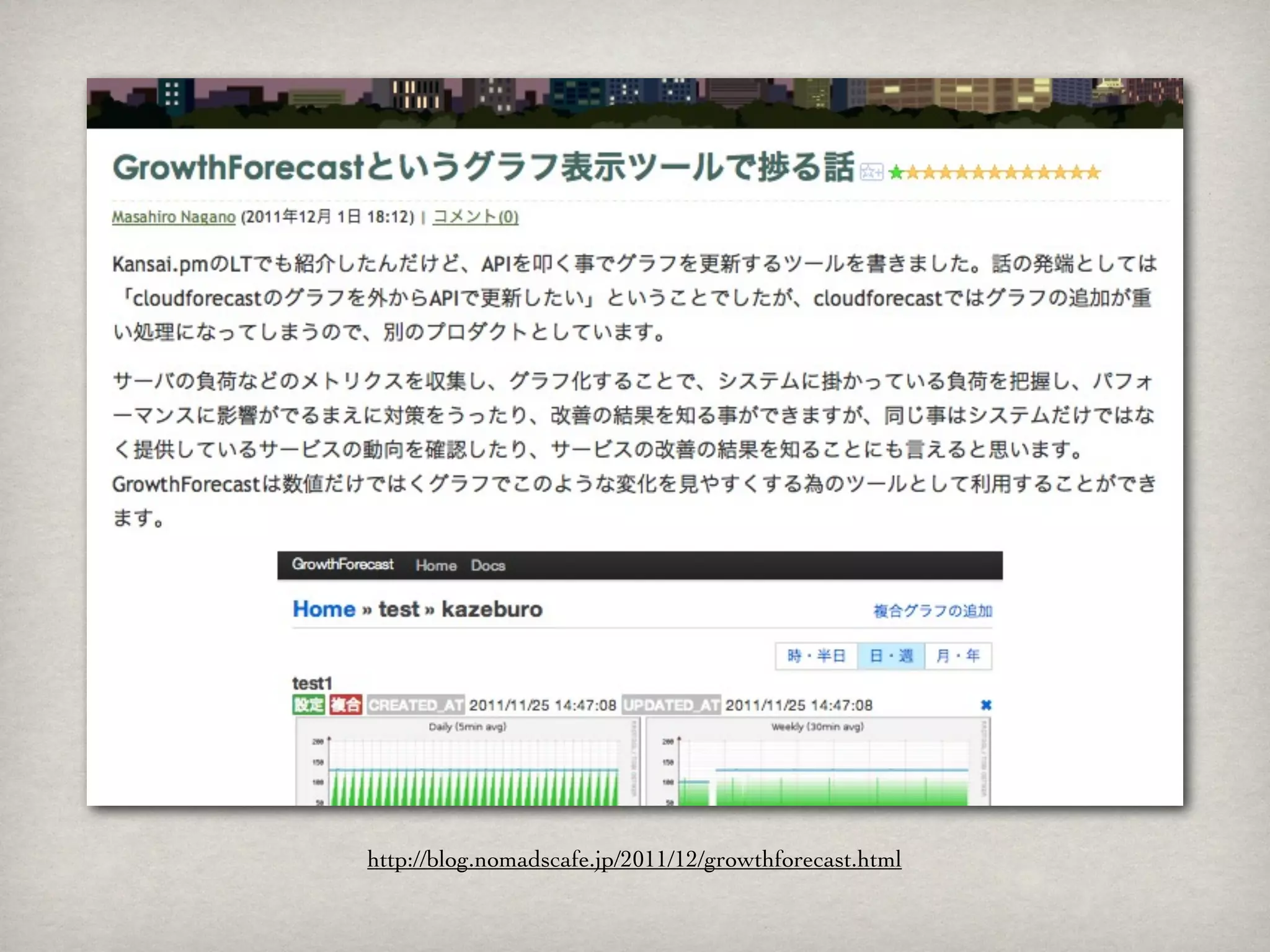The height and width of the screenshot is (952, 1270).
Task: Open the blog.nomadscafe.jp URL below the slide
Action: click(x=634, y=860)
